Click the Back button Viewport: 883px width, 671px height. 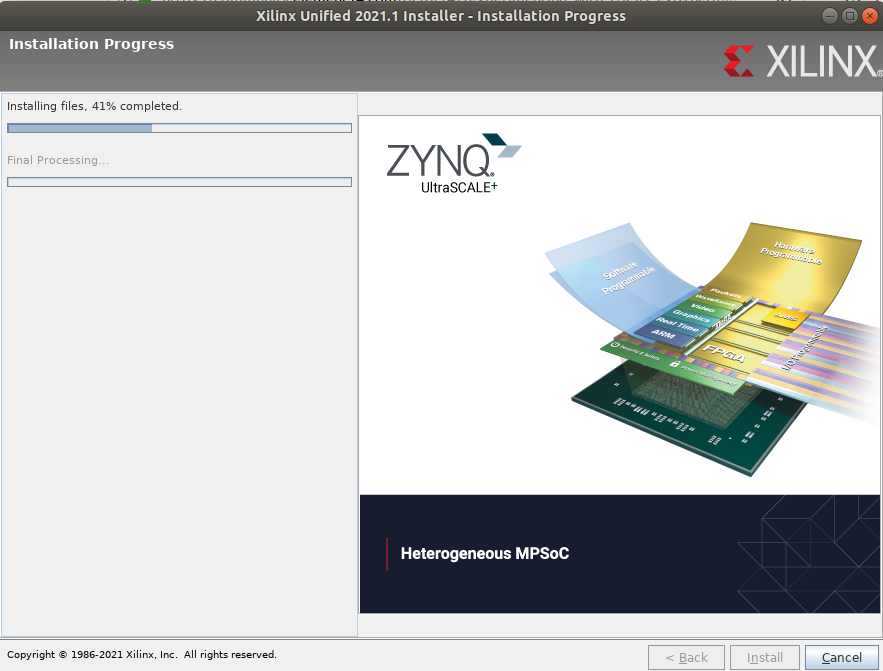[x=686, y=657]
